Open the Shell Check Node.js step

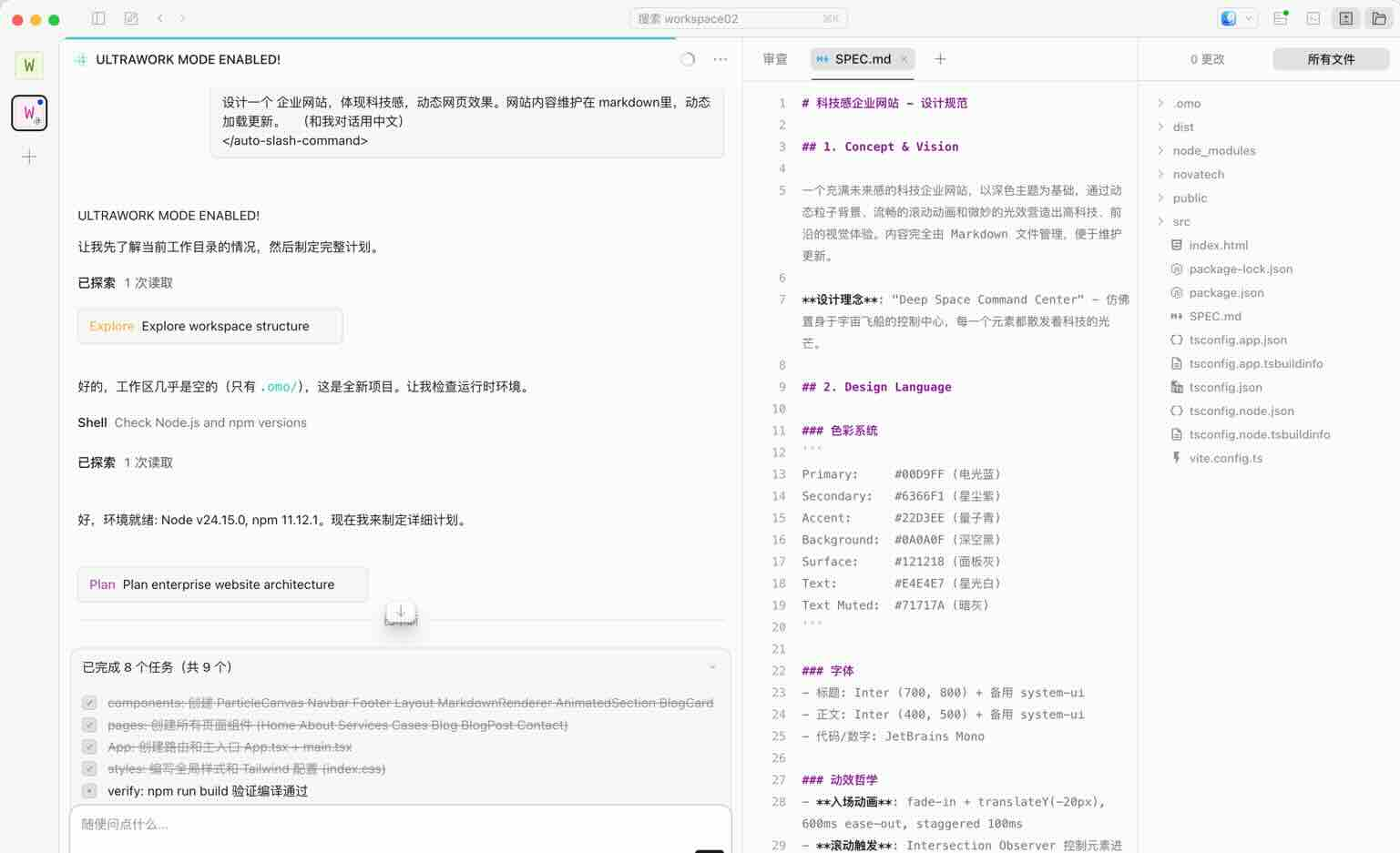point(192,422)
